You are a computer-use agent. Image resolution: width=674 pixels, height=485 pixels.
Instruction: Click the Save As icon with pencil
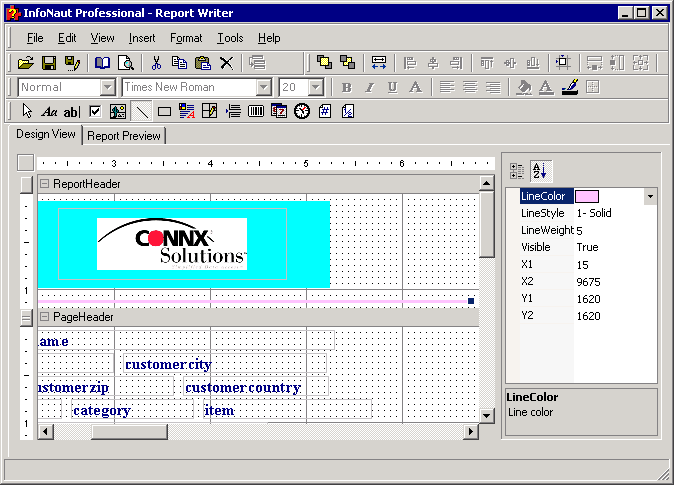pos(72,63)
